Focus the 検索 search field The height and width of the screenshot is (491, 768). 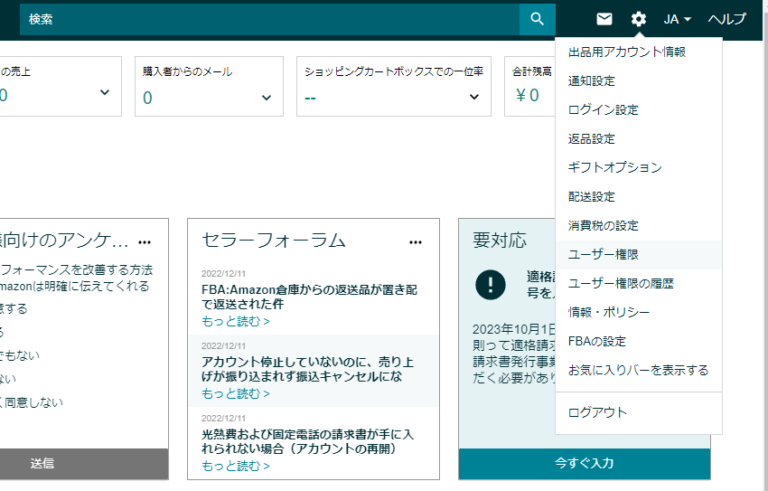pyautogui.click(x=270, y=19)
